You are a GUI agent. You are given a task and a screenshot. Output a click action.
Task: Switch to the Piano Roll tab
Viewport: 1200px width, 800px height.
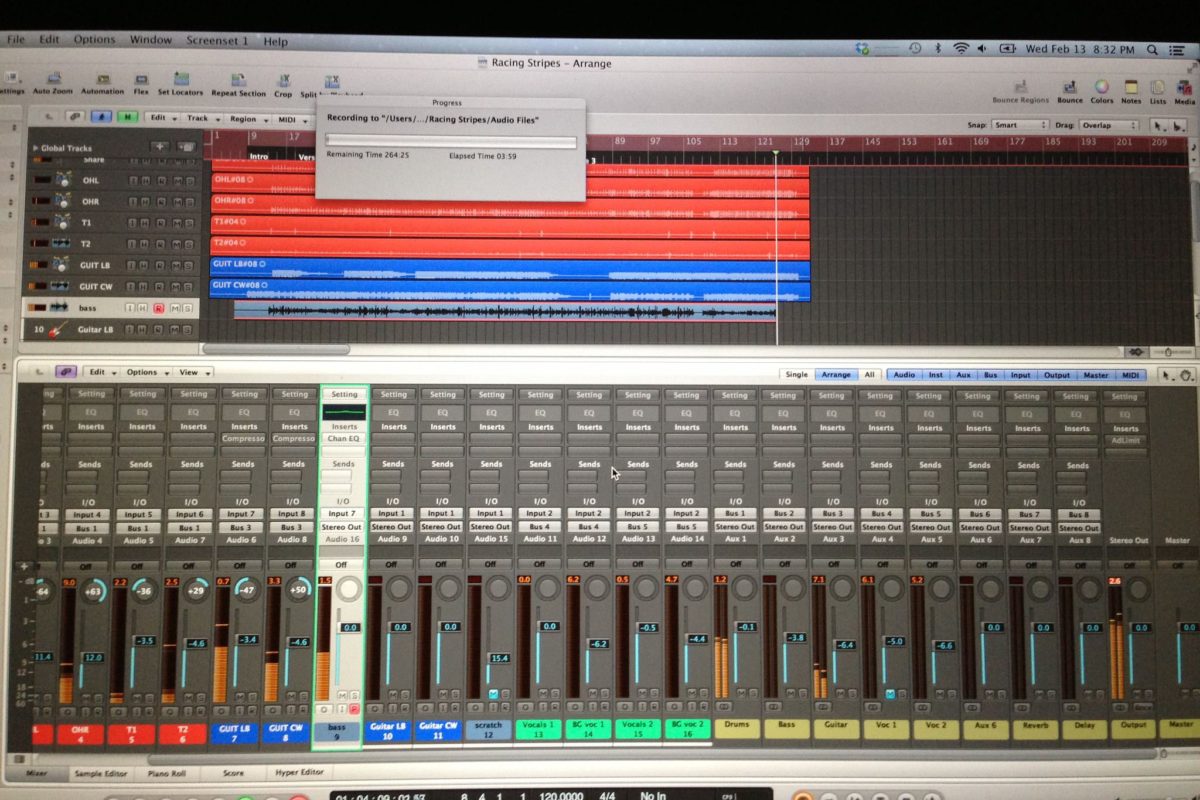[x=167, y=774]
